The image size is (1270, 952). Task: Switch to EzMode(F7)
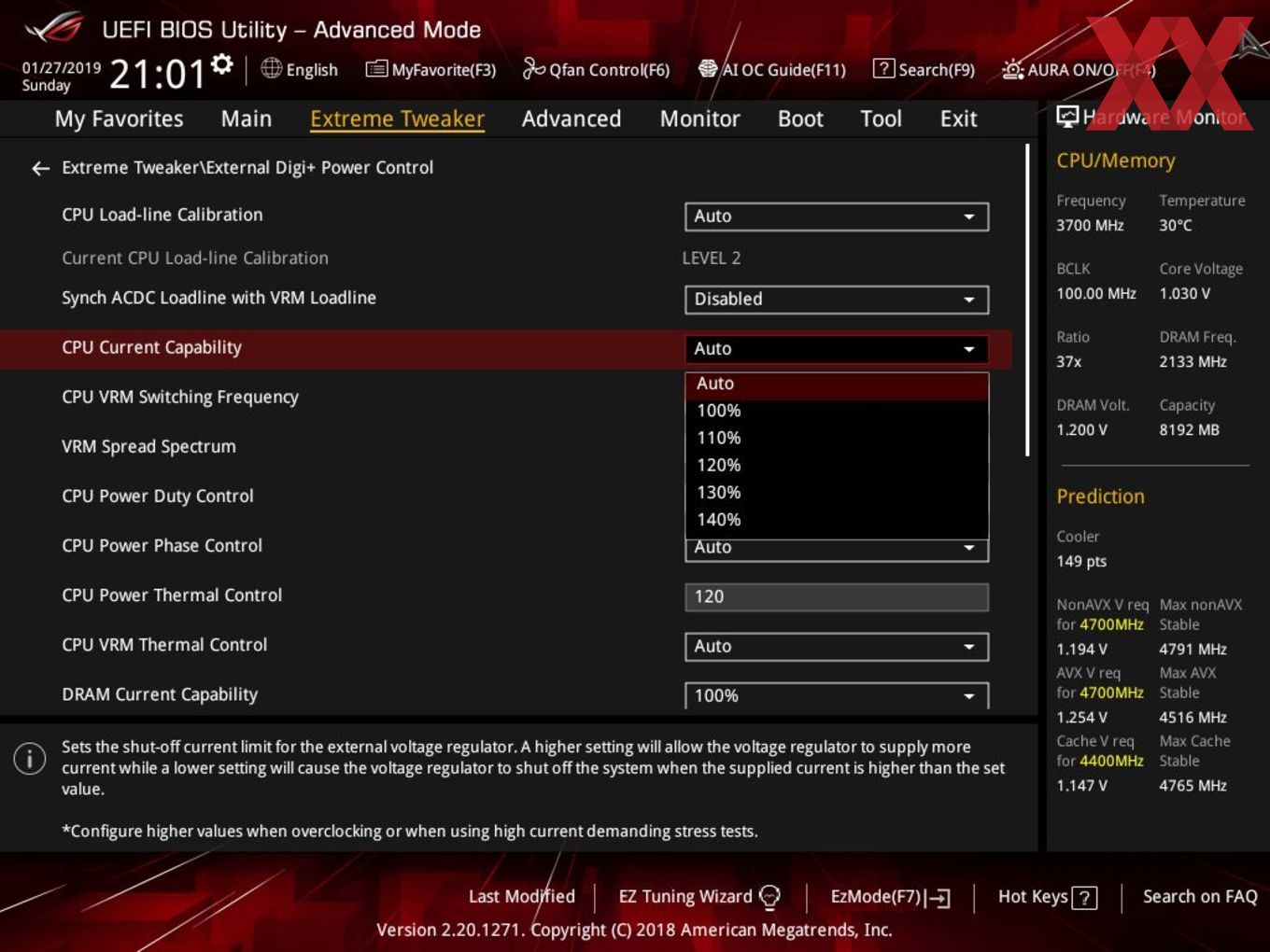coord(890,897)
